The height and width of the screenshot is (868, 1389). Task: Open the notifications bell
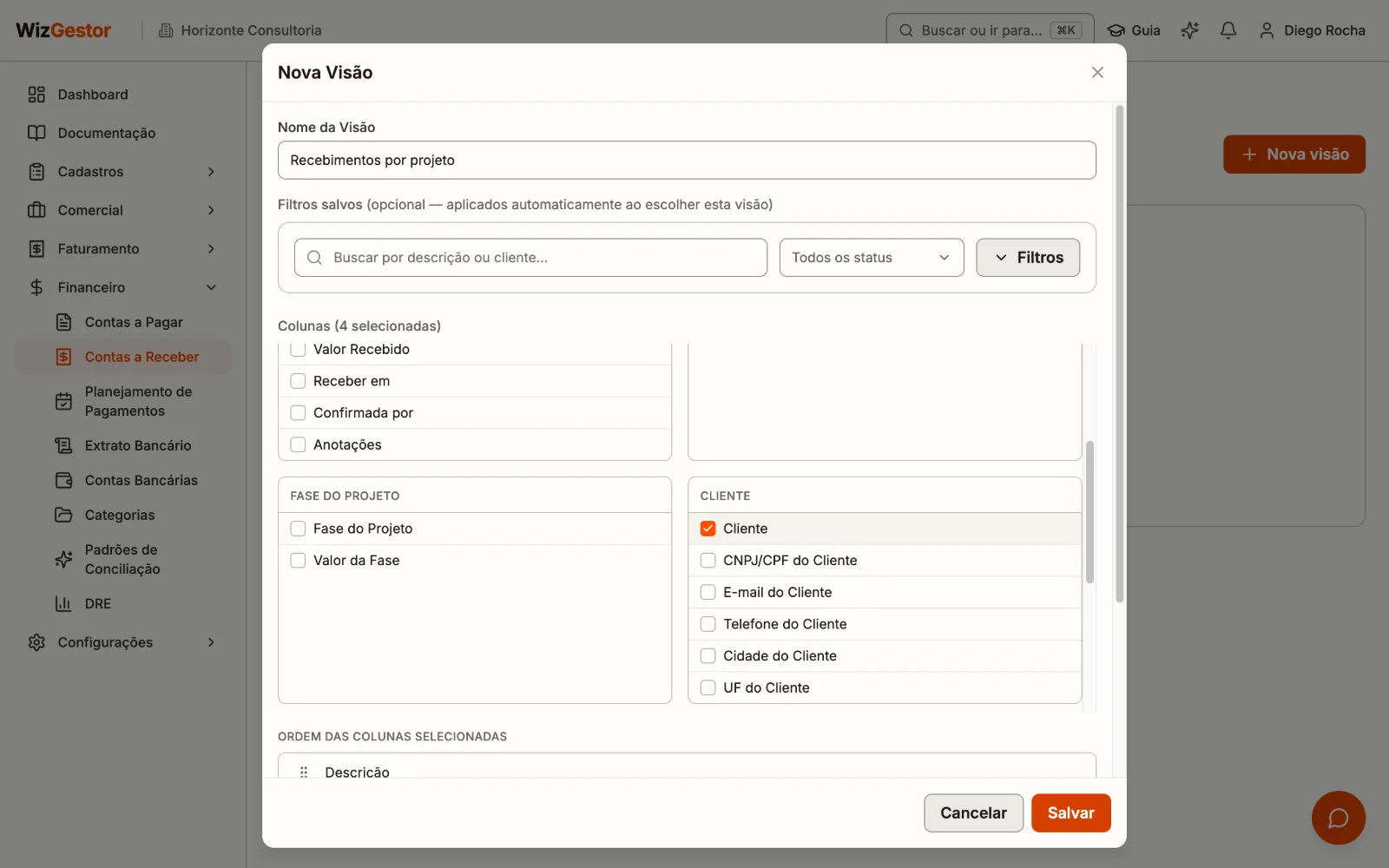1228,30
